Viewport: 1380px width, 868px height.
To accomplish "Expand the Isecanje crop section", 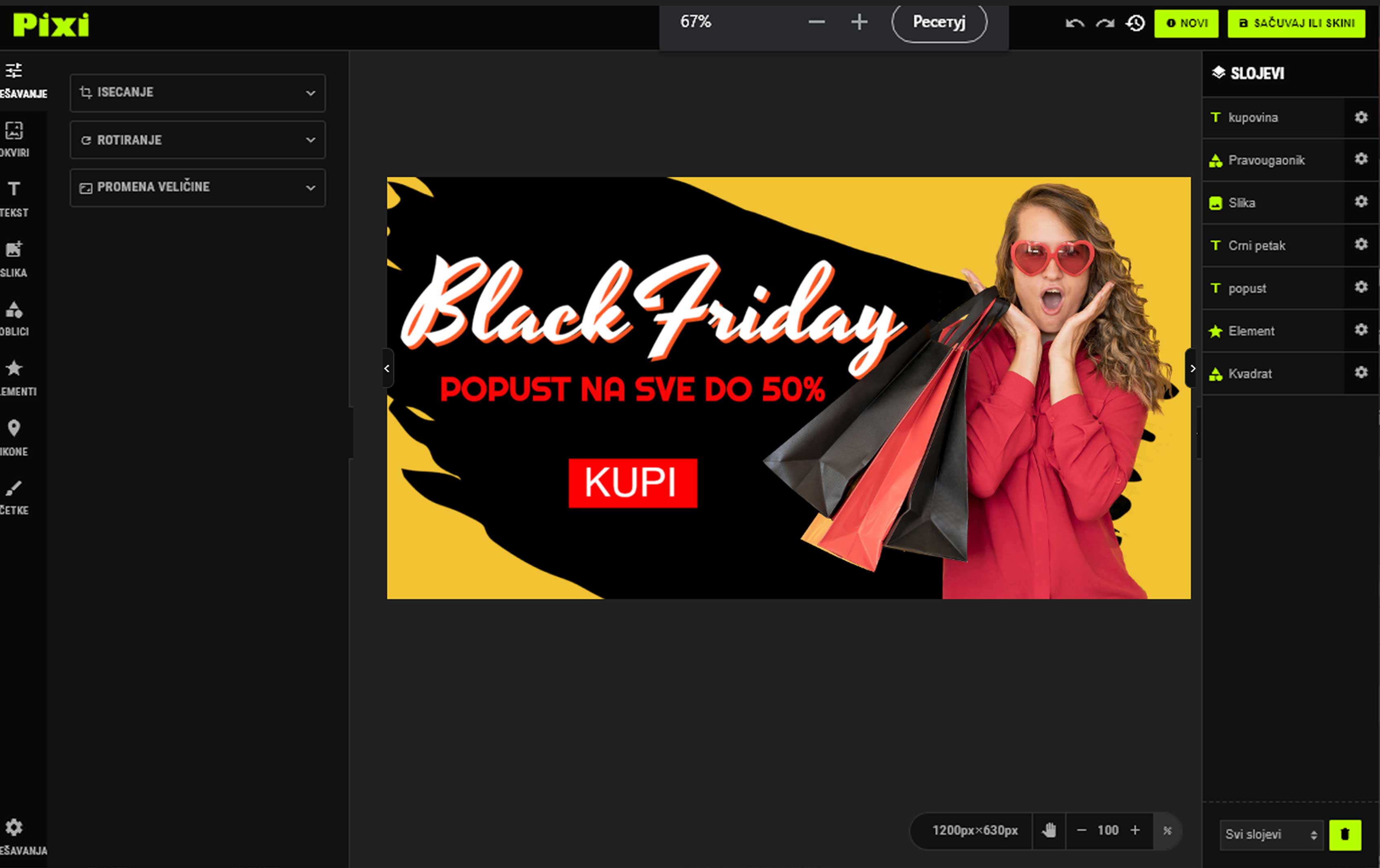I will (x=197, y=92).
